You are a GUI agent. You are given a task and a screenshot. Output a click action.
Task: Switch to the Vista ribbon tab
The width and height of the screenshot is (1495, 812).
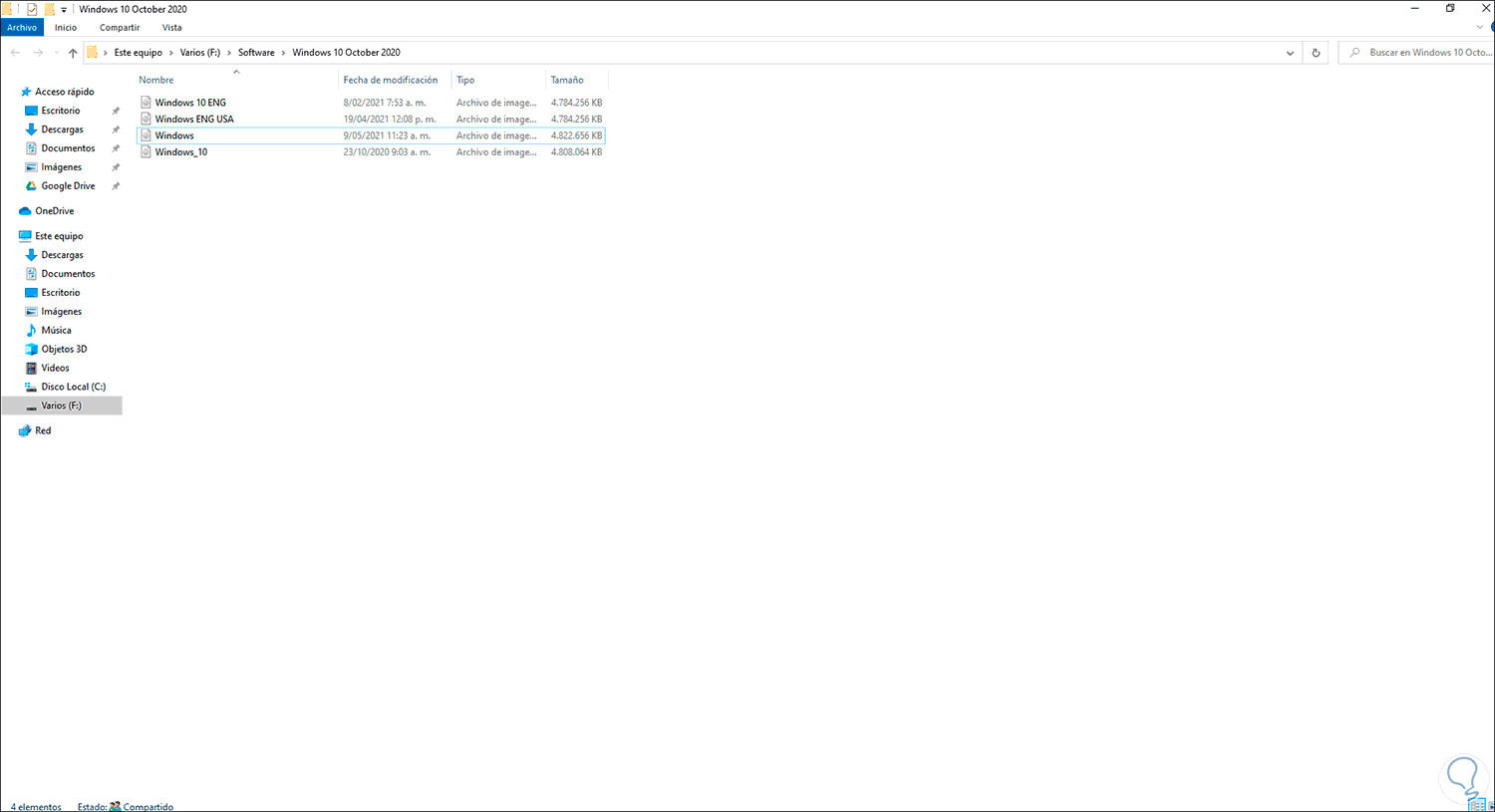click(x=172, y=28)
